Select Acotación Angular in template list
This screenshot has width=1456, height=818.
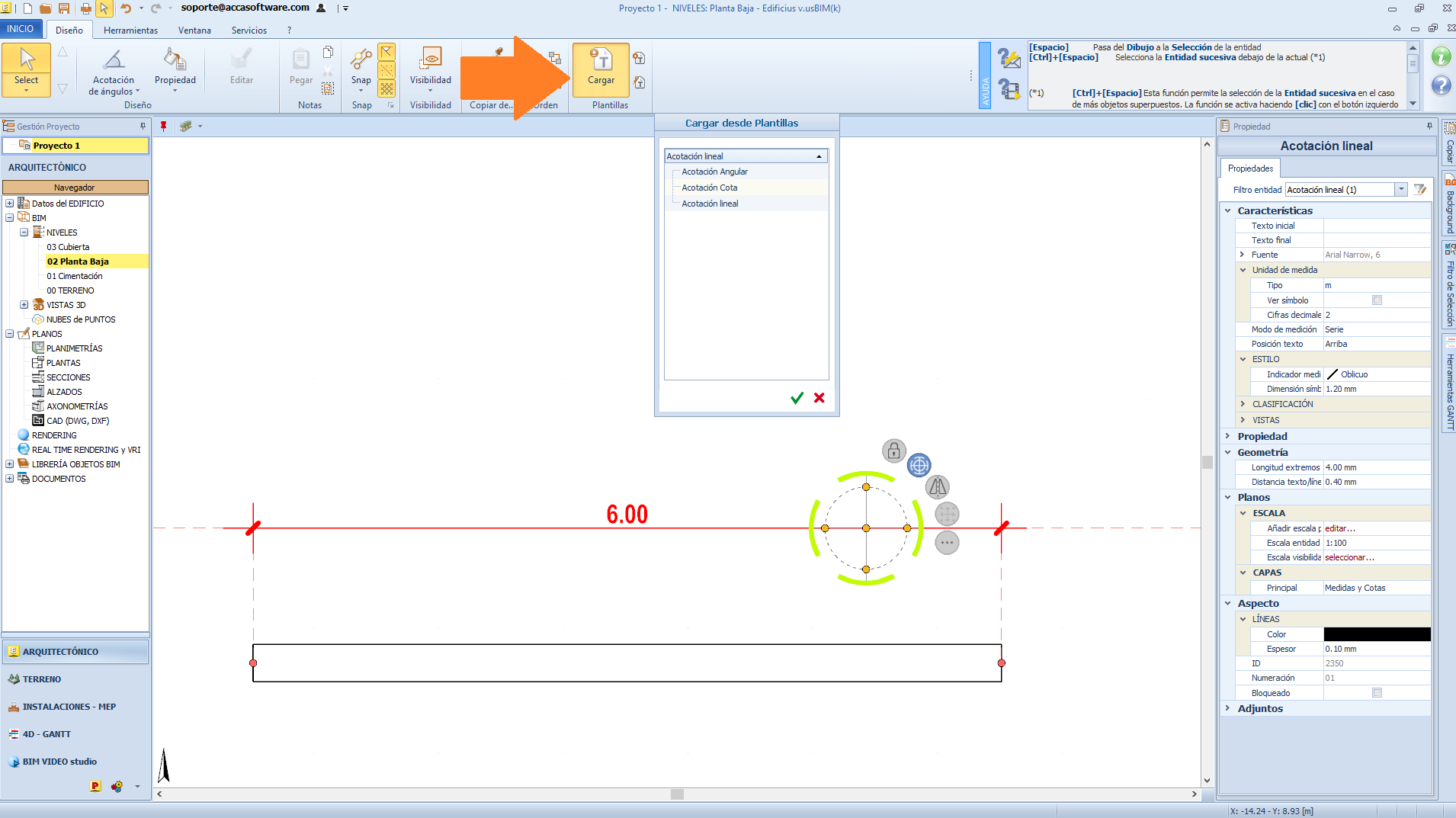tap(714, 172)
